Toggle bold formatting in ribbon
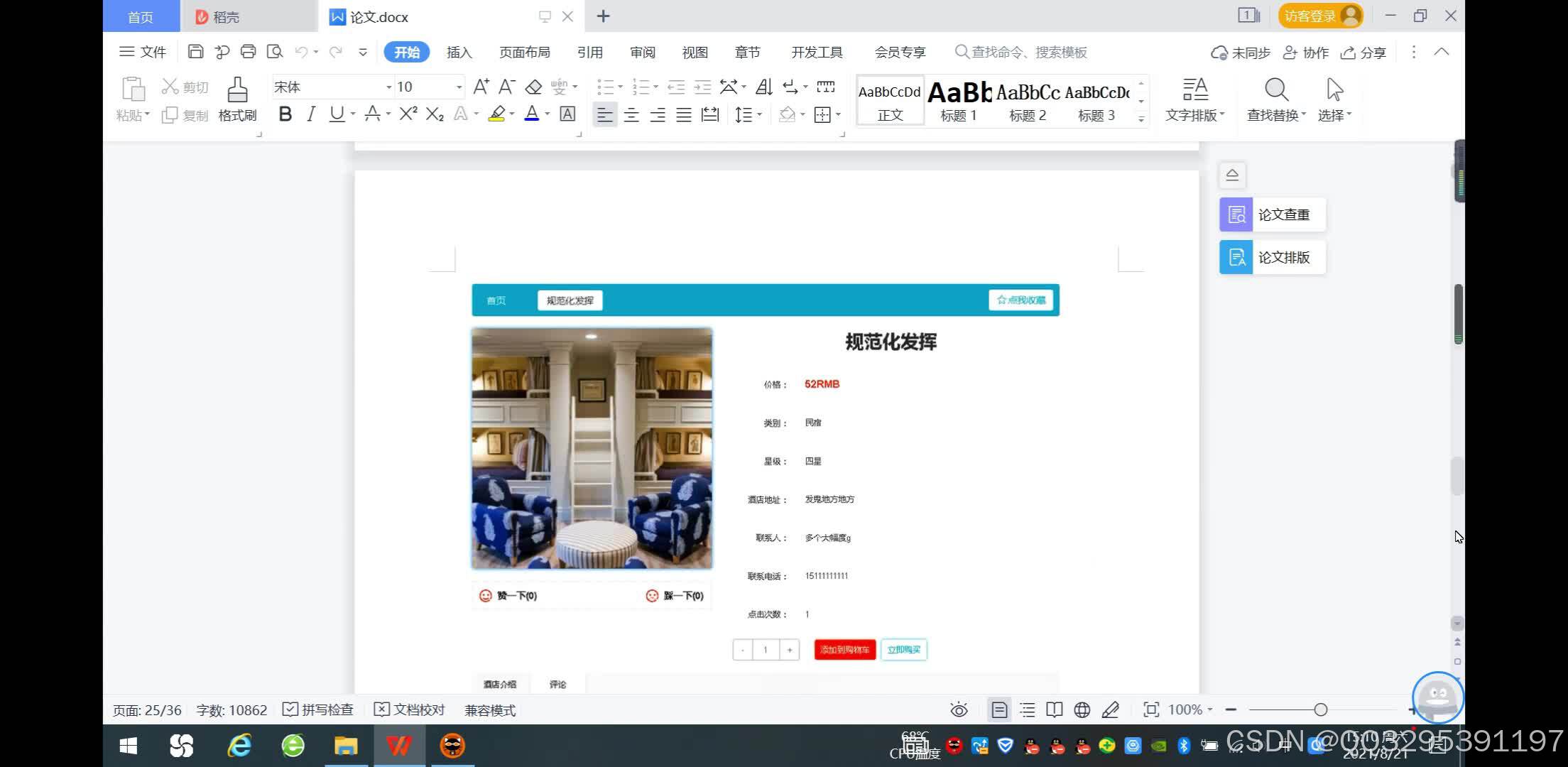Screen dimensions: 1568x767 tap(284, 114)
